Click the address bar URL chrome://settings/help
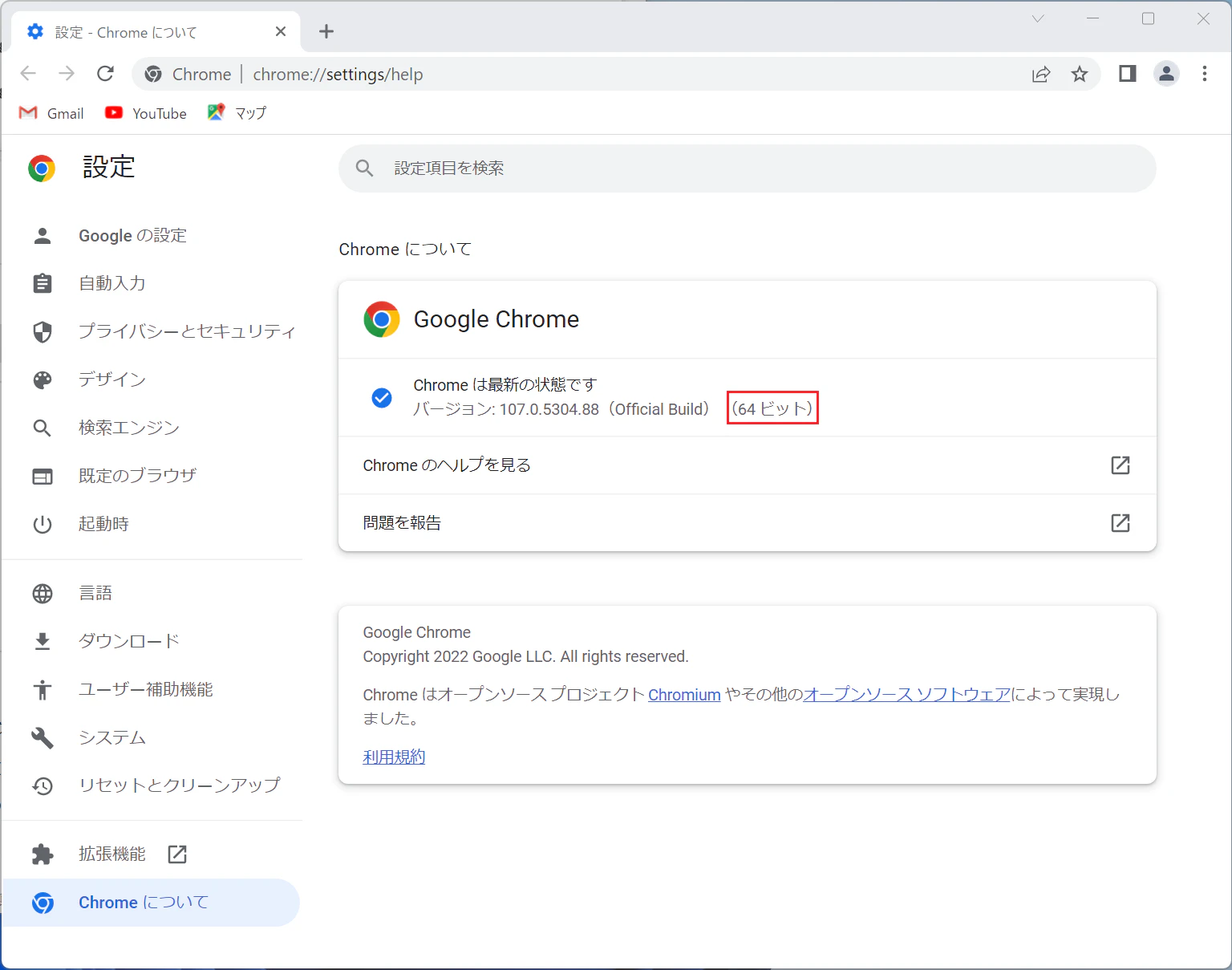Image resolution: width=1232 pixels, height=970 pixels. pos(338,75)
